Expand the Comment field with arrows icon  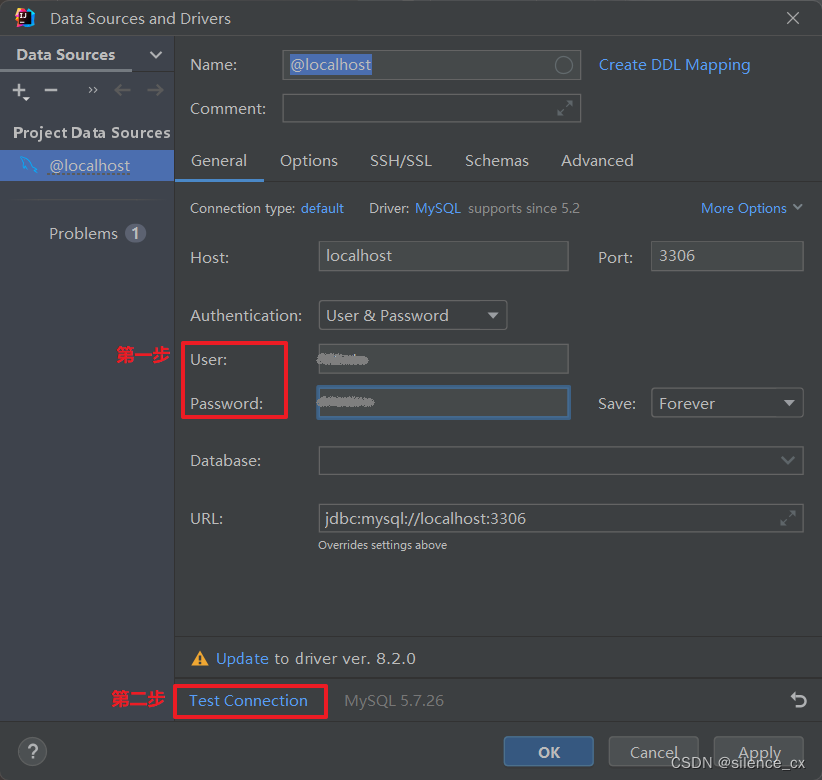(x=565, y=109)
